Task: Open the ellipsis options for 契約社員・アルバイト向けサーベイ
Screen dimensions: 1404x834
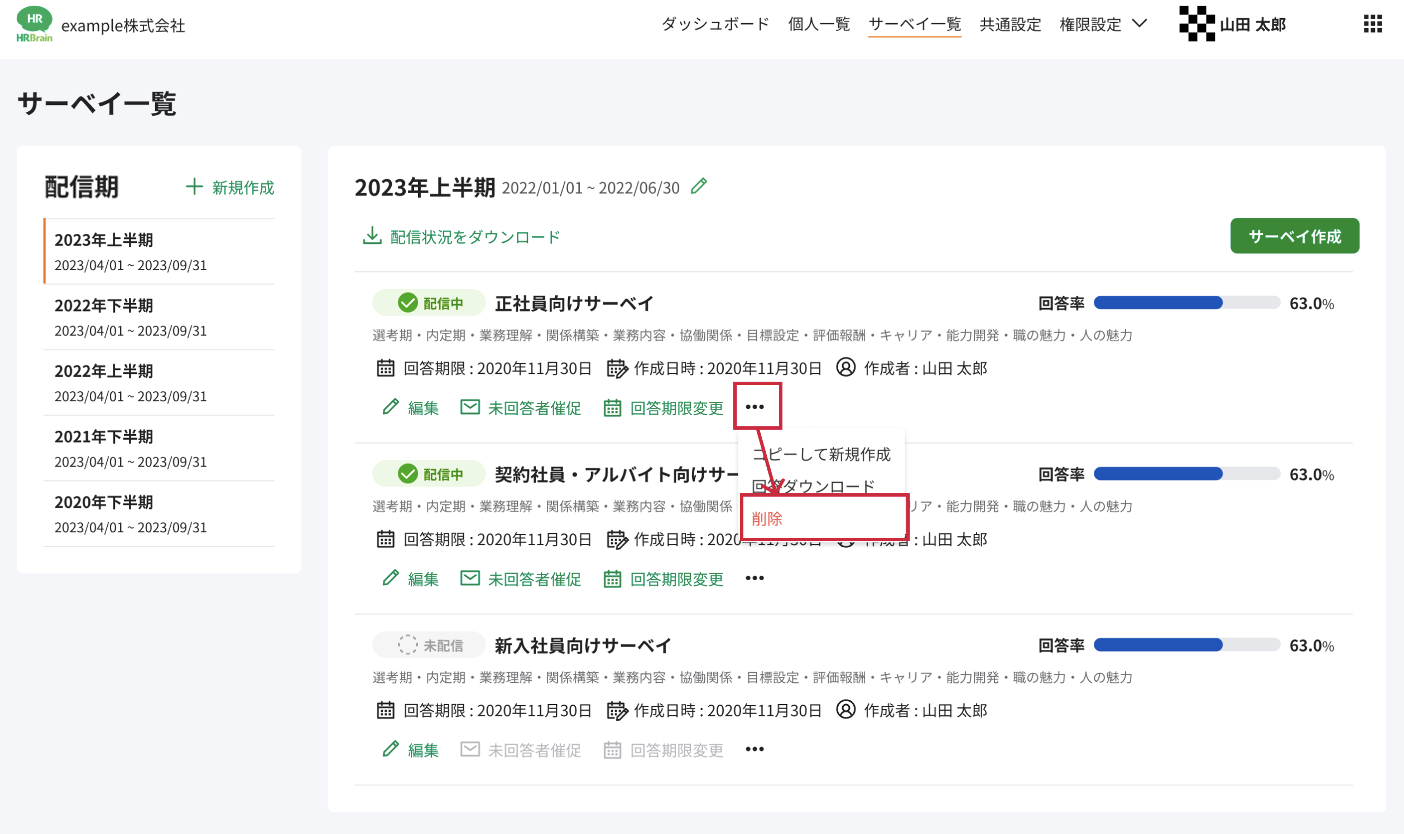Action: 755,578
